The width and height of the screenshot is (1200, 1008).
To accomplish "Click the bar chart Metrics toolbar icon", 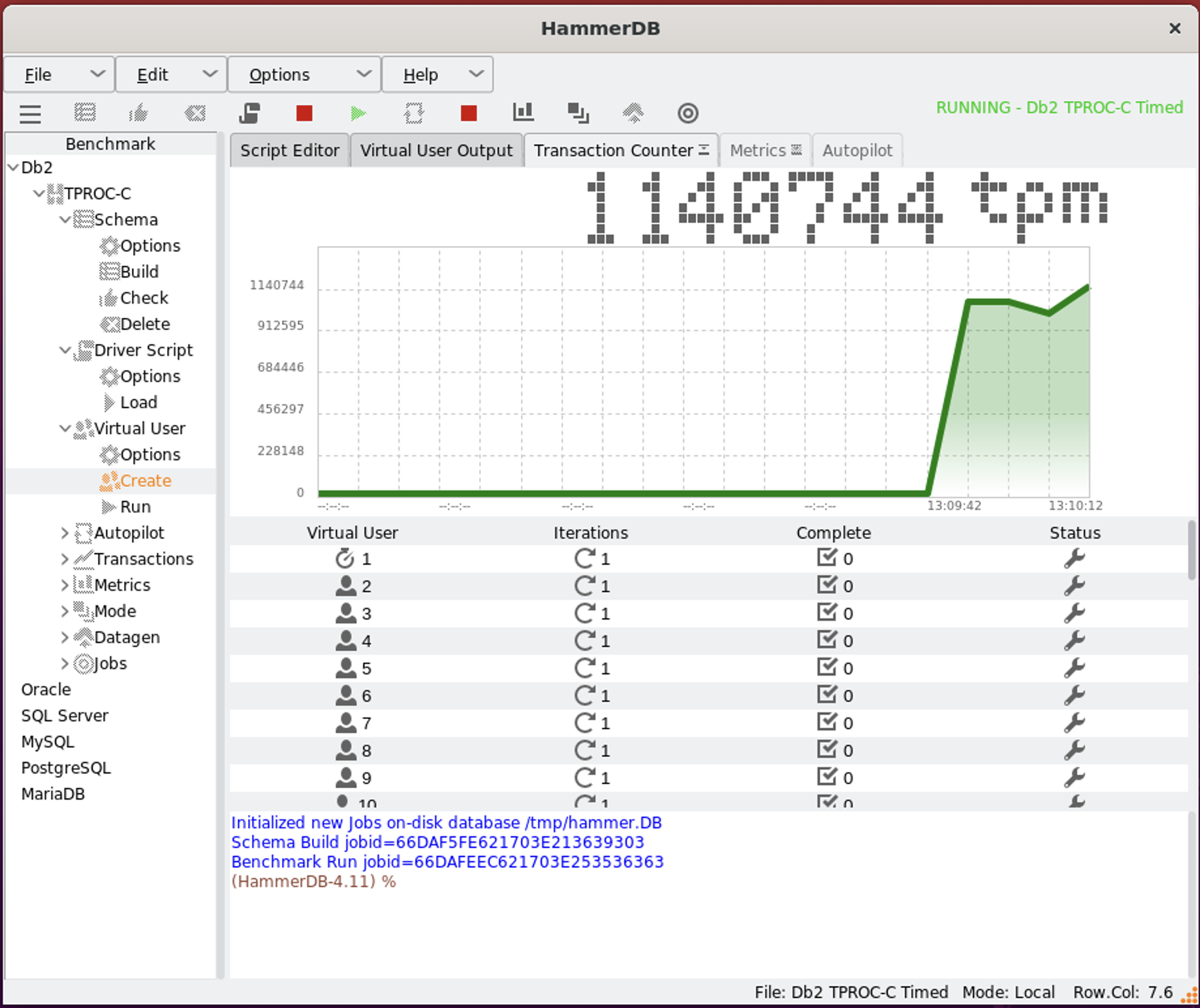I will point(523,114).
